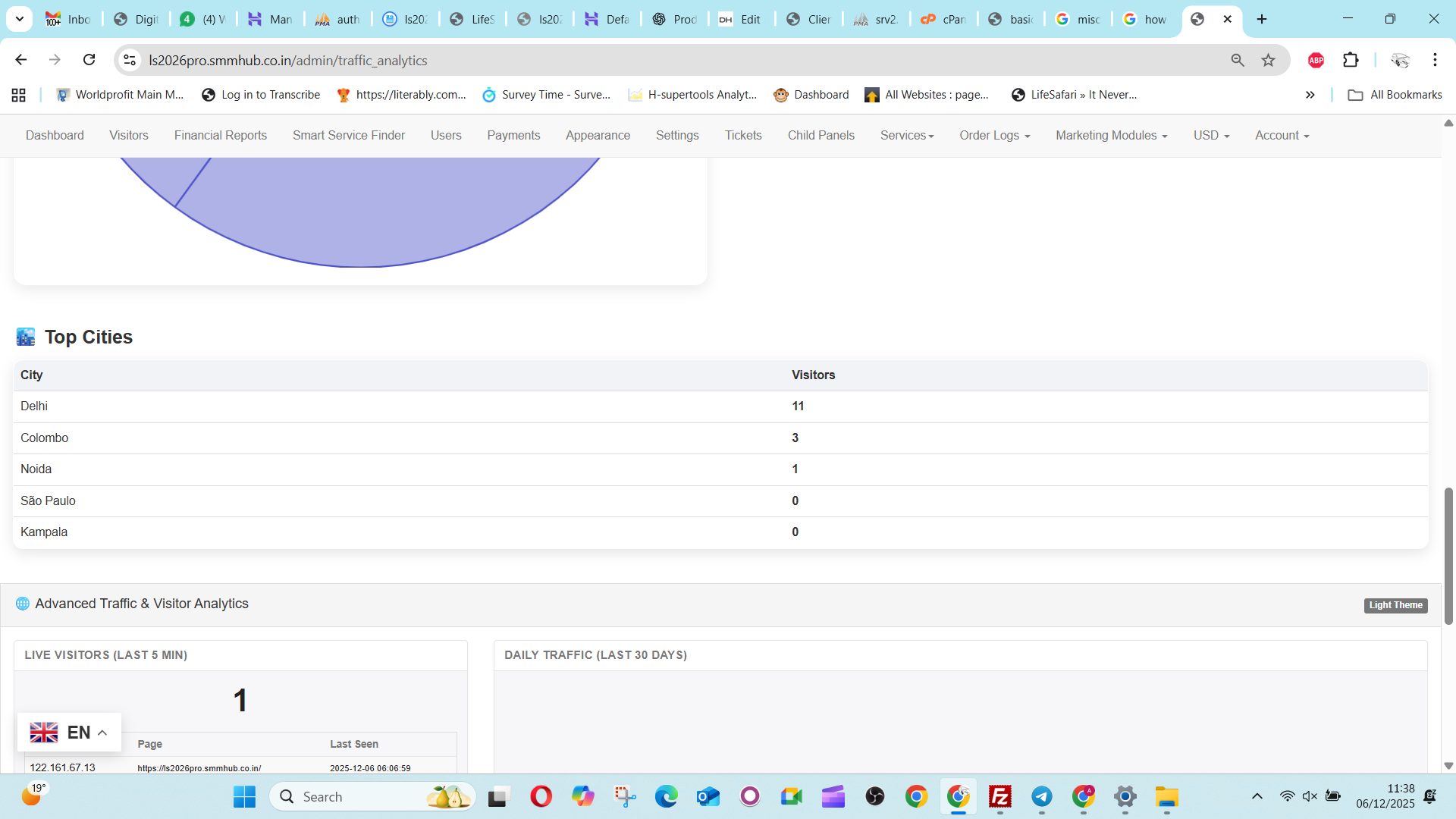The height and width of the screenshot is (819, 1456).
Task: Open the Extensions puzzle icon
Action: click(x=1351, y=60)
